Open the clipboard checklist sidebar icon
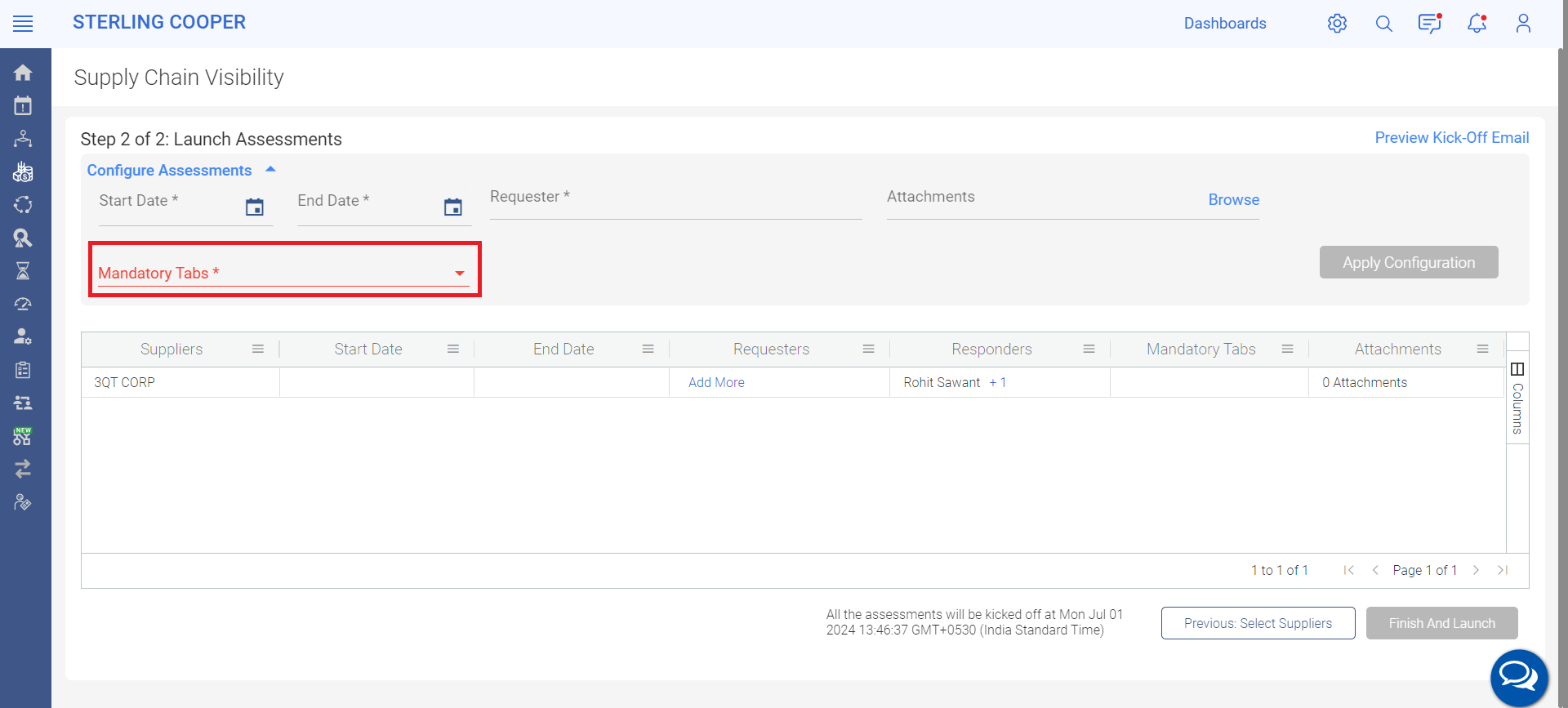1568x708 pixels. point(23,370)
